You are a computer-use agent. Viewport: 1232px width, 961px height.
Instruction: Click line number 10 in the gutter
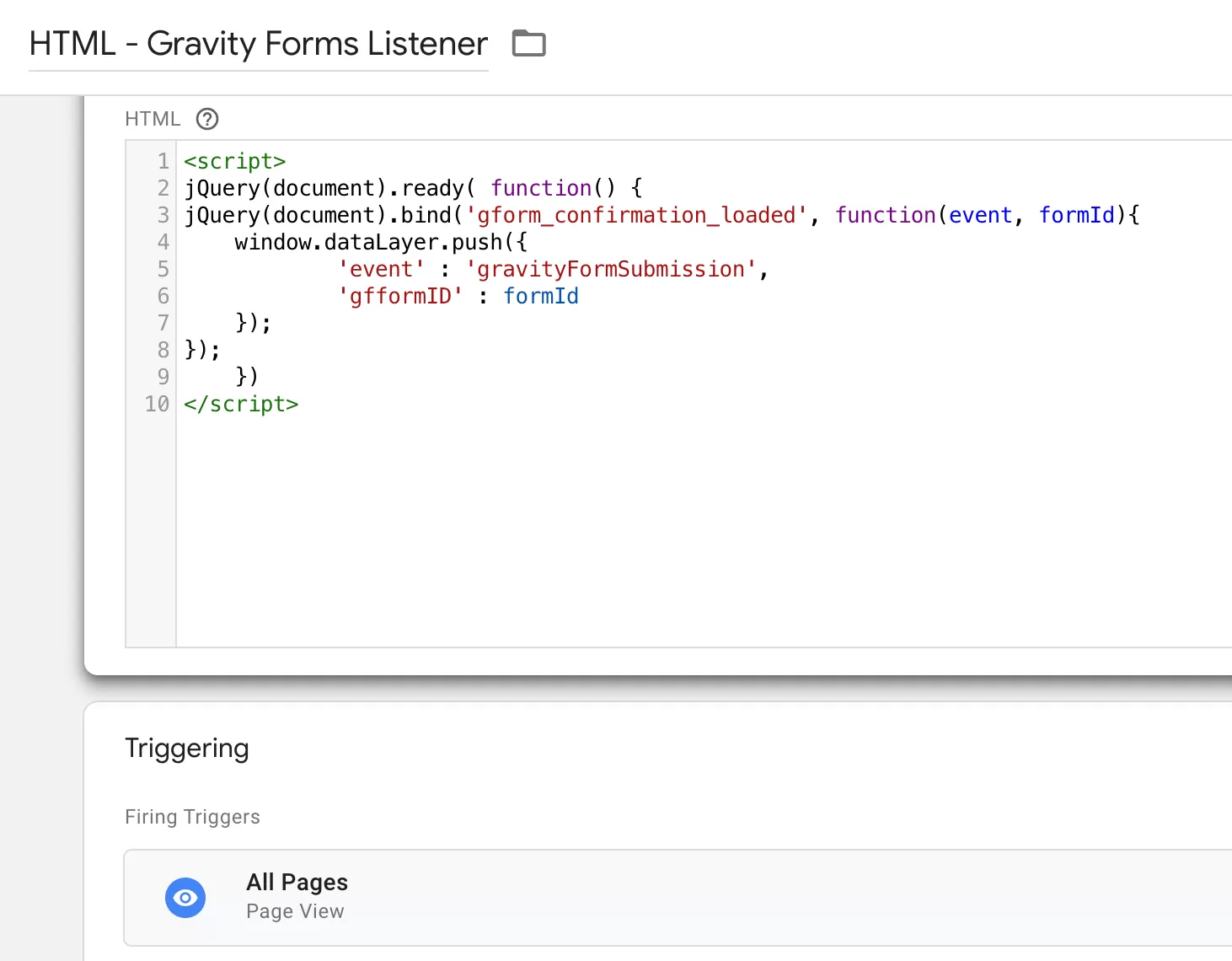[157, 404]
